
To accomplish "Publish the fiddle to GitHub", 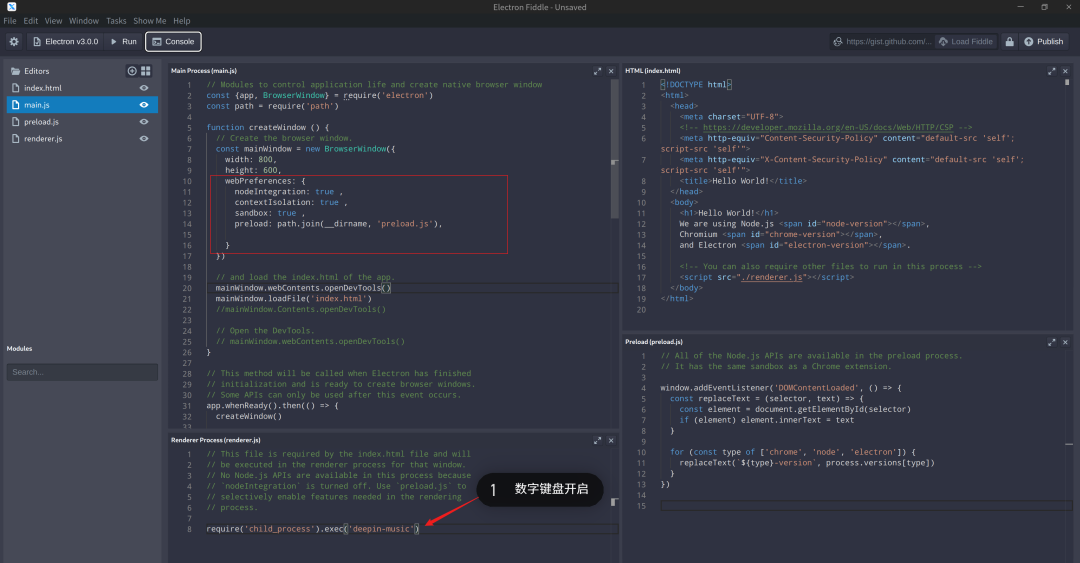I will click(1043, 41).
